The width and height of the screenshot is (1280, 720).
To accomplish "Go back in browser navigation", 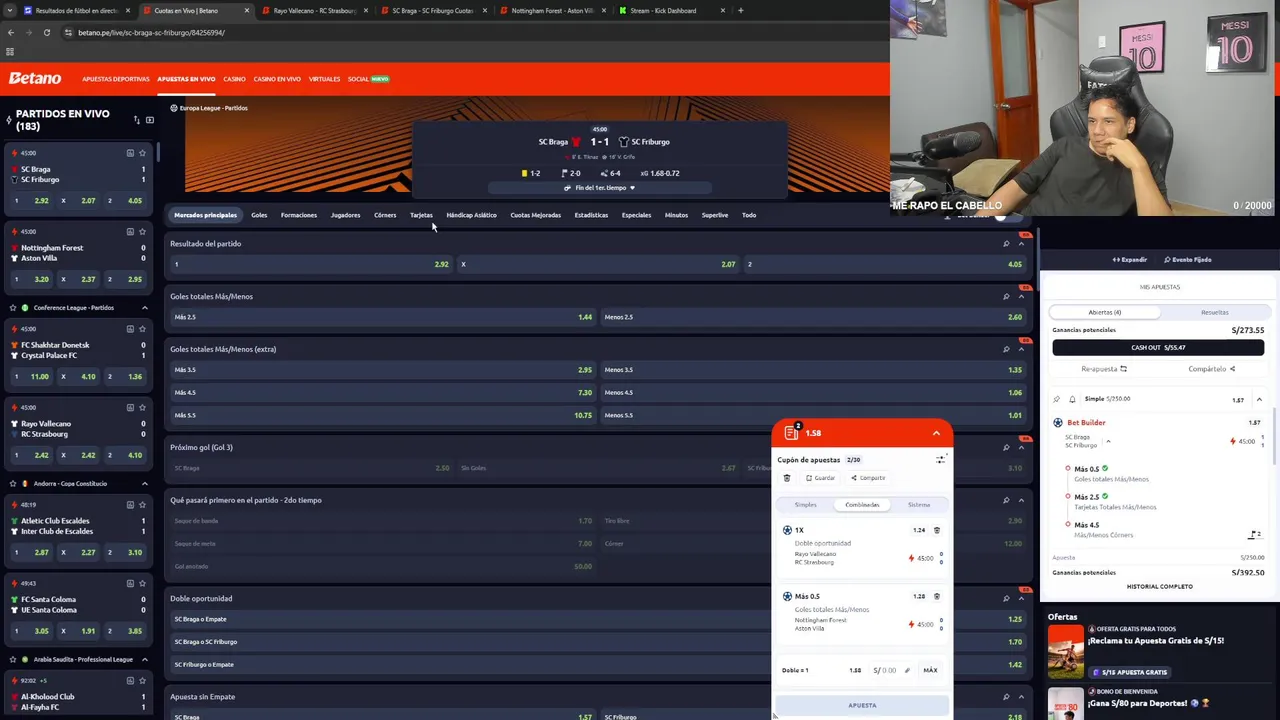I will [x=11, y=32].
